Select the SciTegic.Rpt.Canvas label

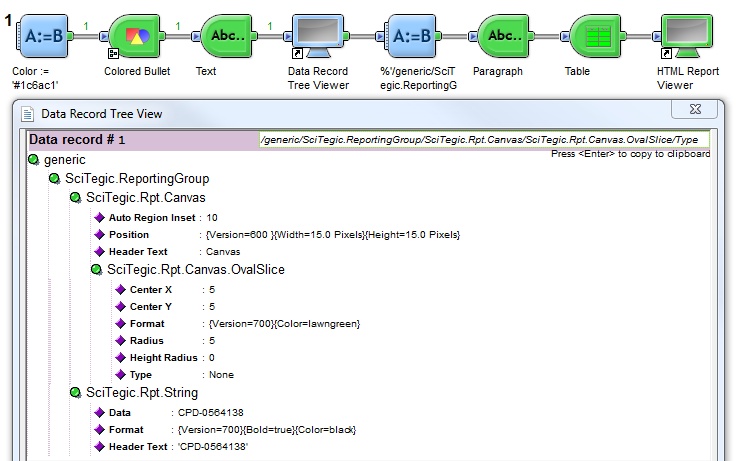[146, 197]
